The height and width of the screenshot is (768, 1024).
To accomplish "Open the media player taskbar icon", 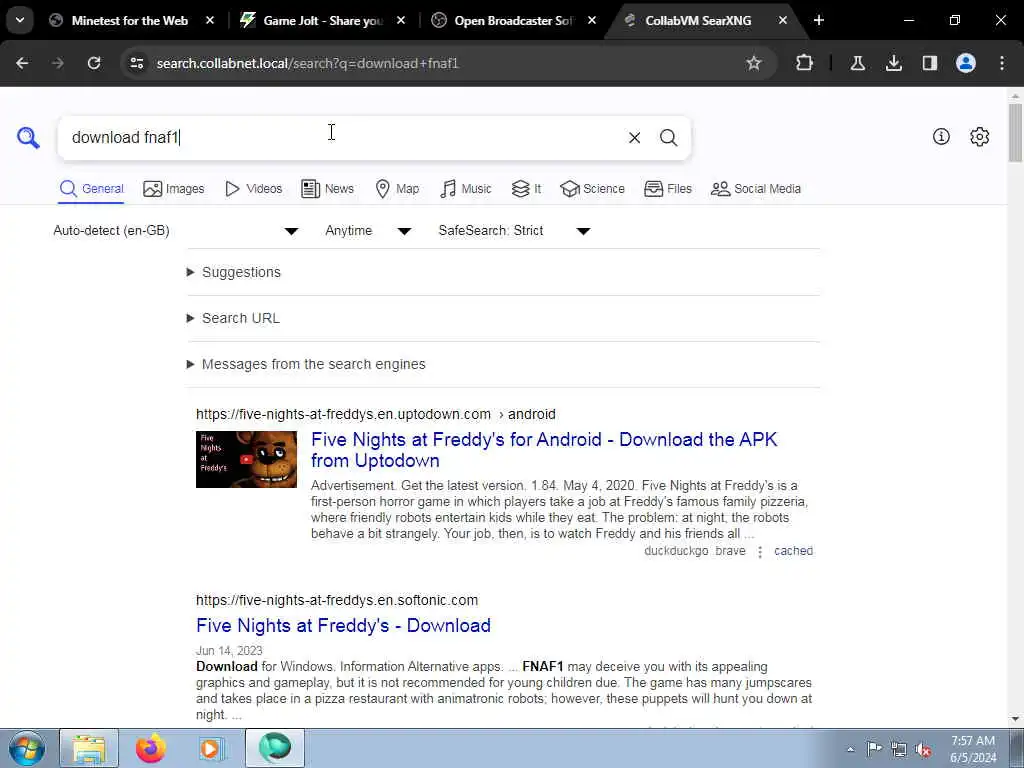I will [212, 748].
